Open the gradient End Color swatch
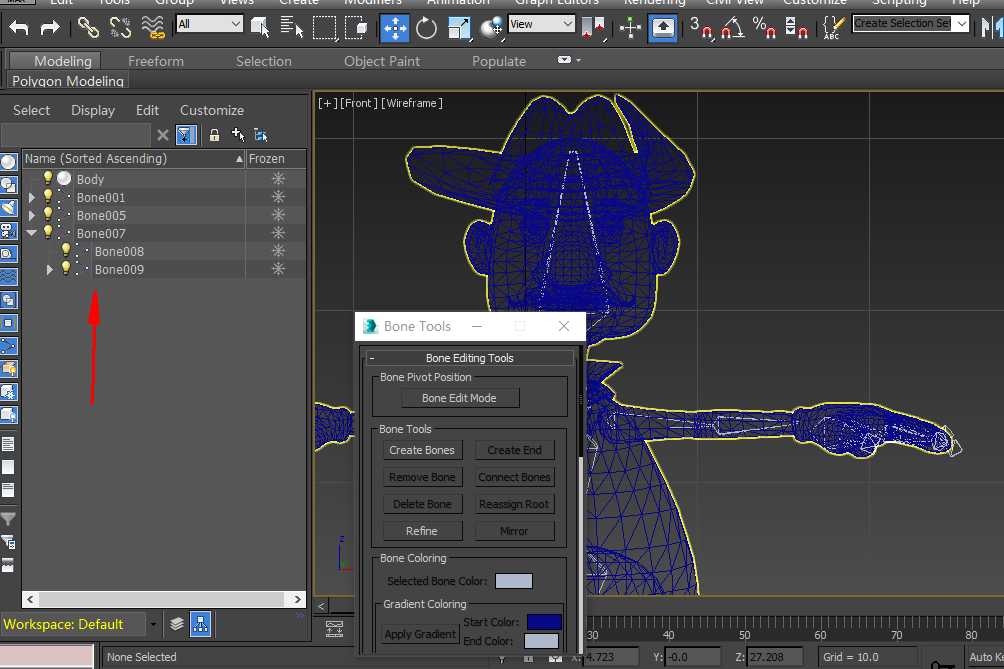Viewport: 1004px width, 669px height. pyautogui.click(x=541, y=641)
